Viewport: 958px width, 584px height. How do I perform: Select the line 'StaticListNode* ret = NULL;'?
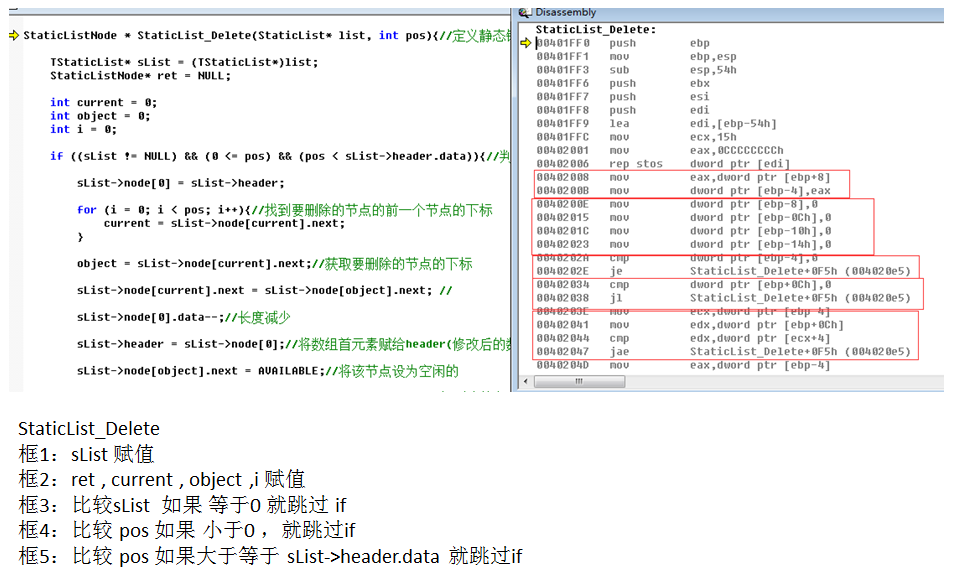(141, 76)
